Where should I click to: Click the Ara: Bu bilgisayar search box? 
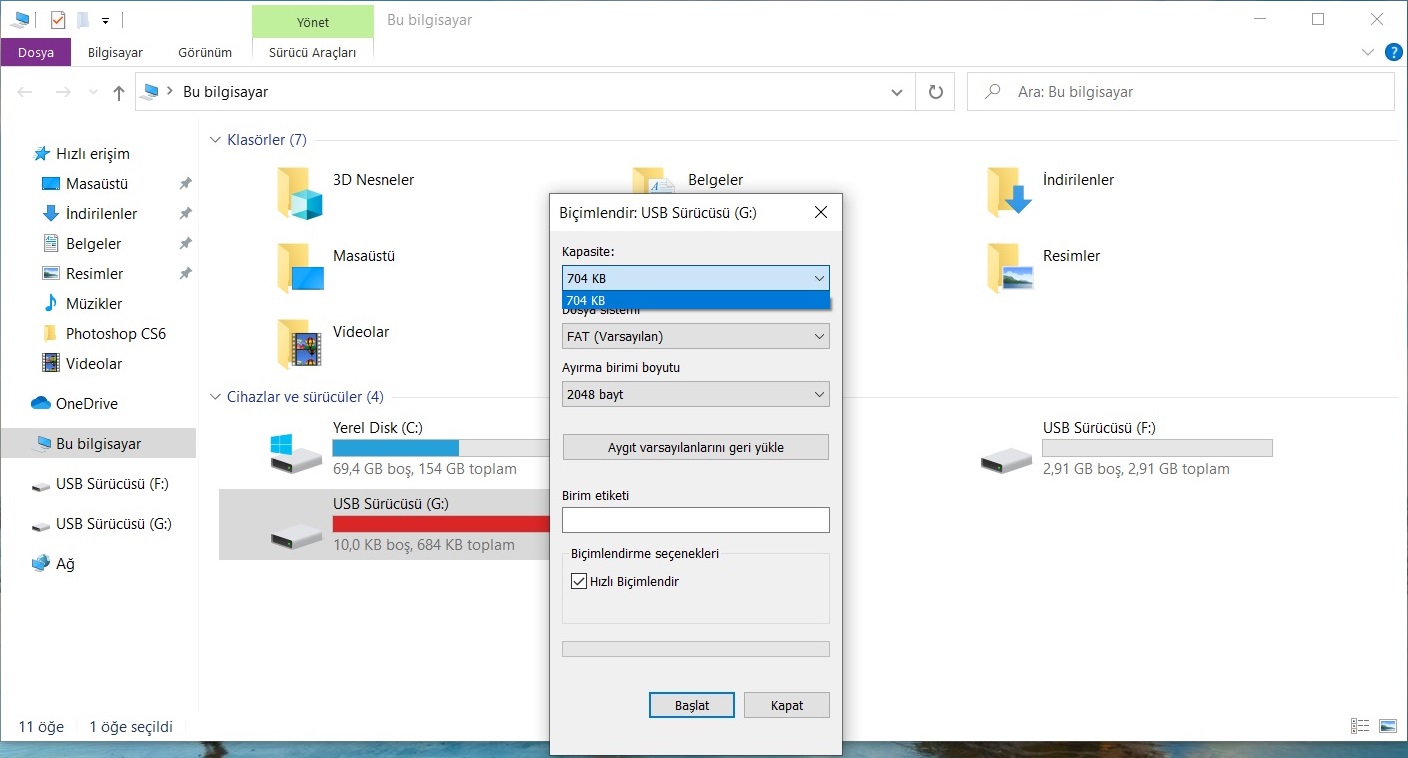pyautogui.click(x=1181, y=92)
